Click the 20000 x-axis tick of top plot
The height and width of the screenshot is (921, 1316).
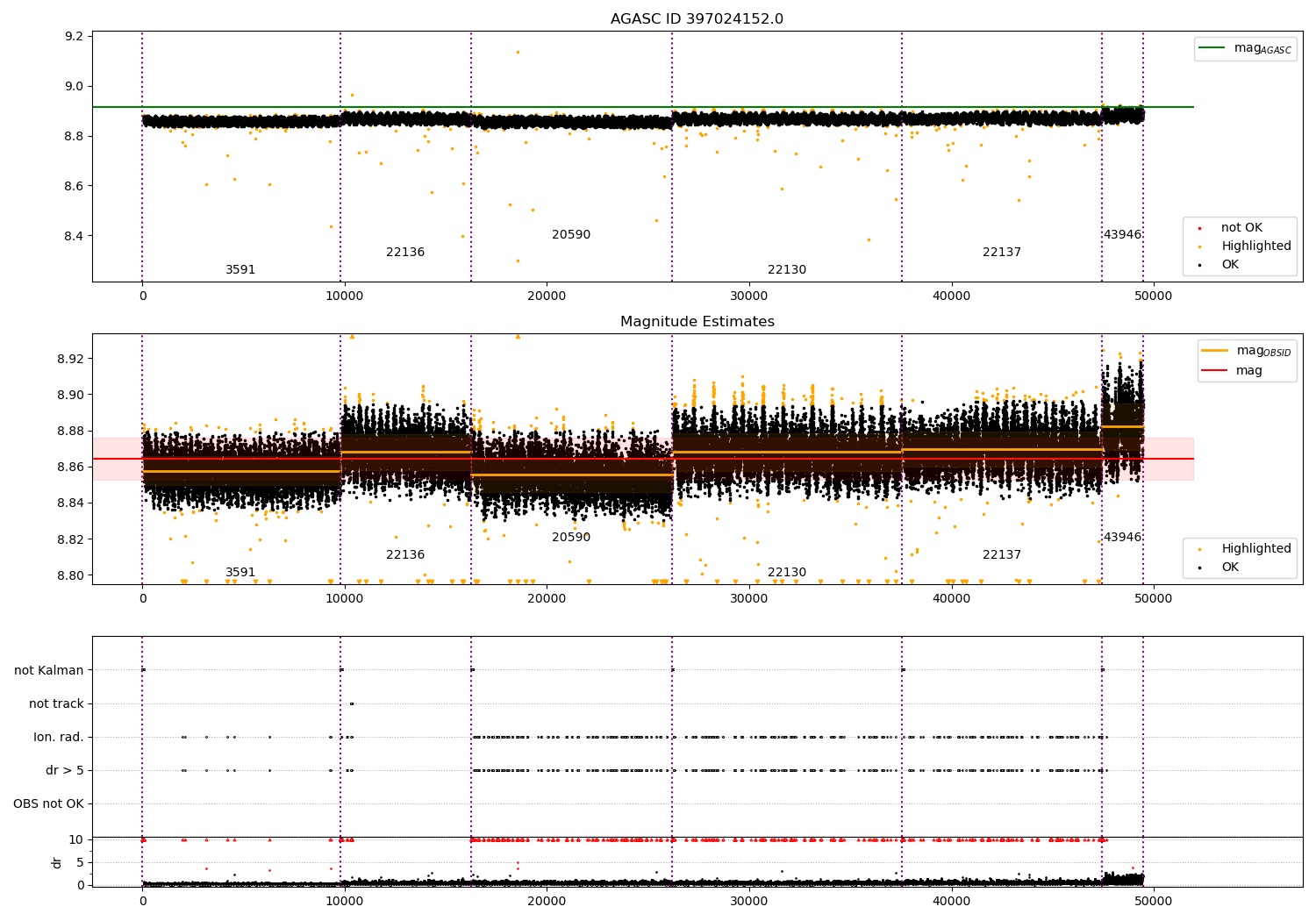pos(547,296)
